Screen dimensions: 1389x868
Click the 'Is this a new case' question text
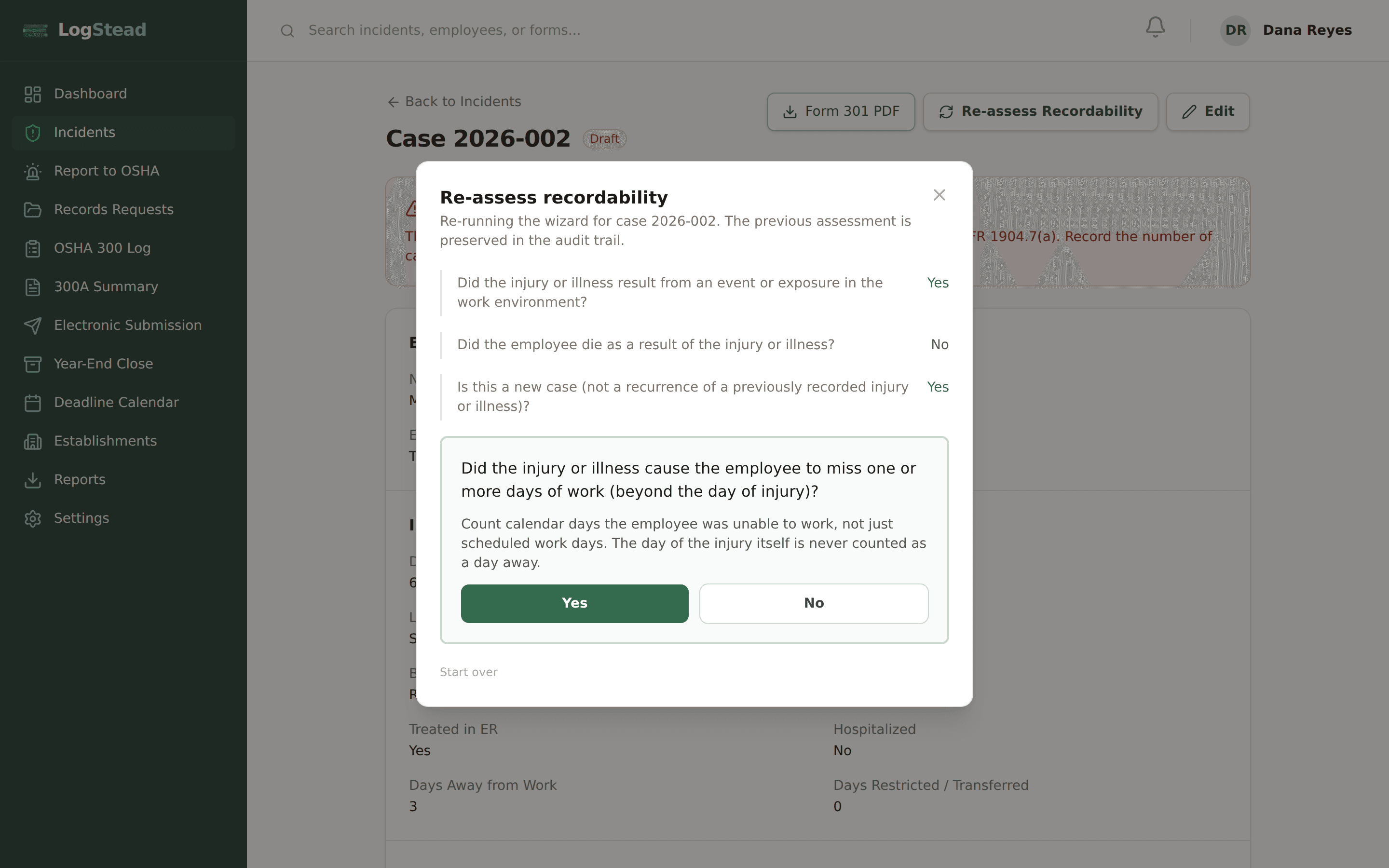click(x=683, y=397)
